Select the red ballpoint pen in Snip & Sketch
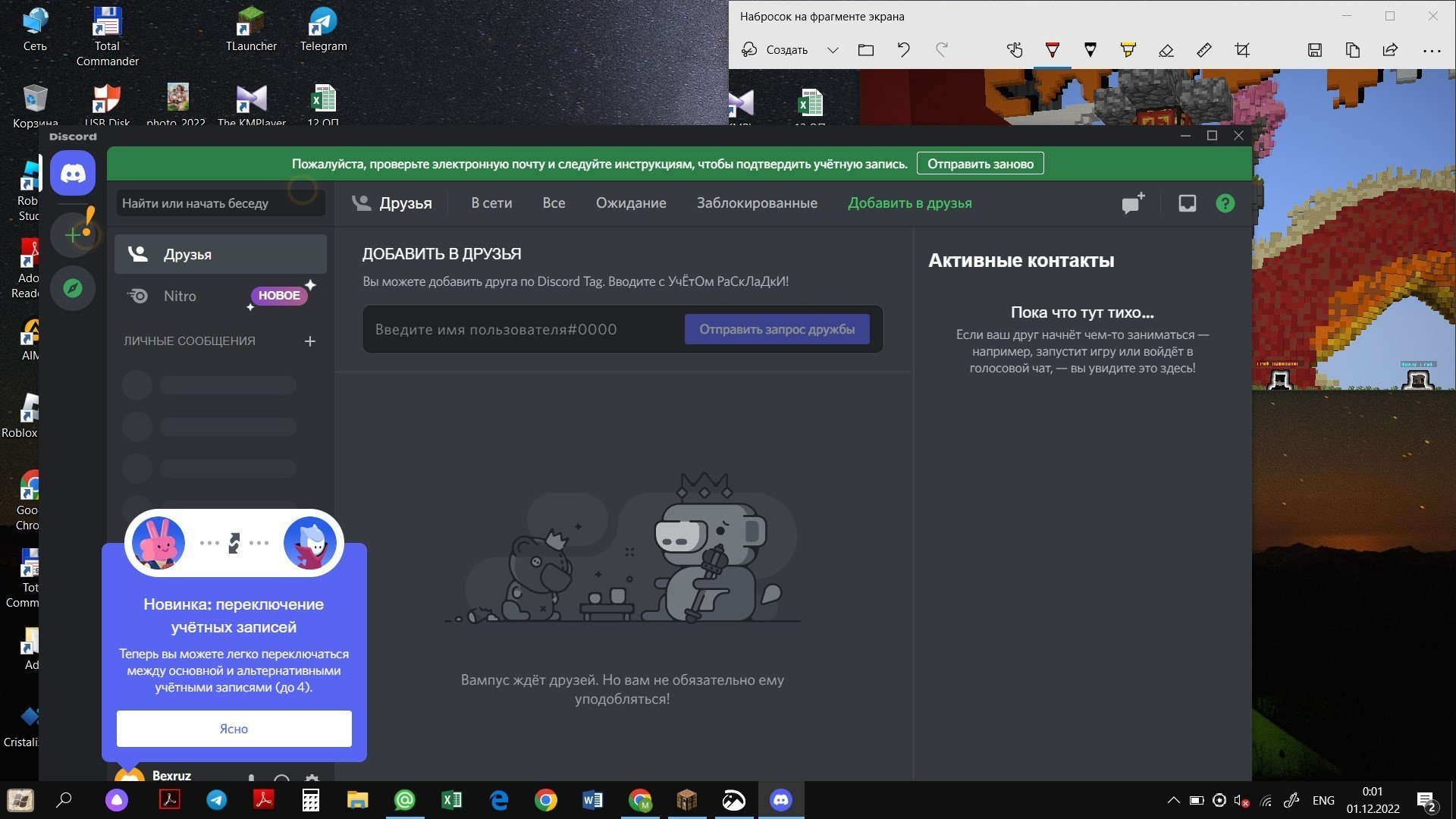 click(1053, 50)
